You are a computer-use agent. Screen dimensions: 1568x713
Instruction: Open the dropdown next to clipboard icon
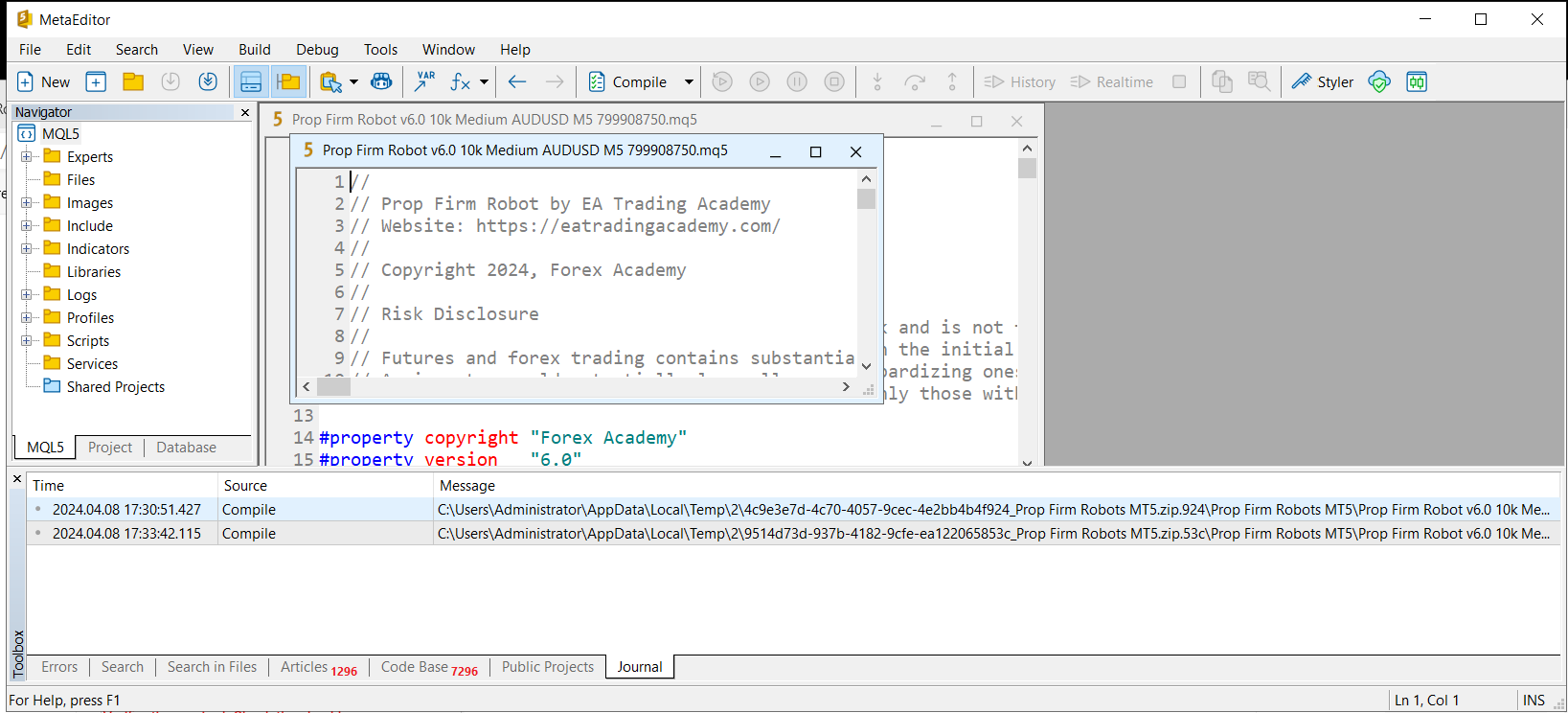(353, 82)
